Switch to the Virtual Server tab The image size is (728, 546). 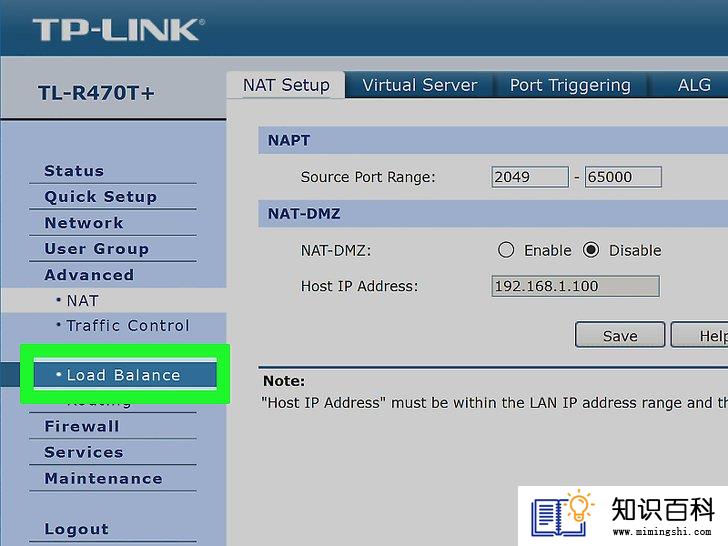pos(420,85)
